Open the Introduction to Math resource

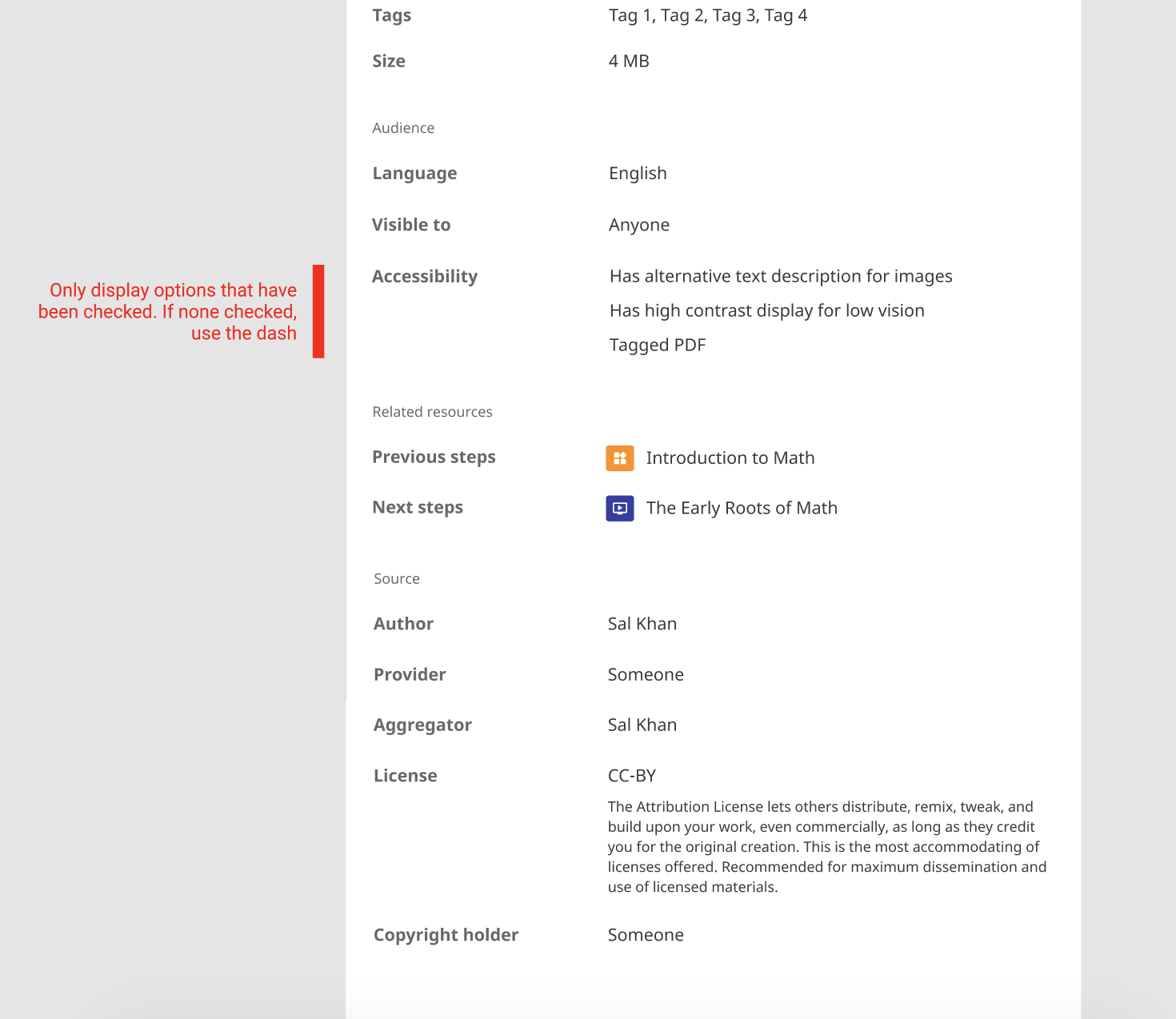pos(730,458)
